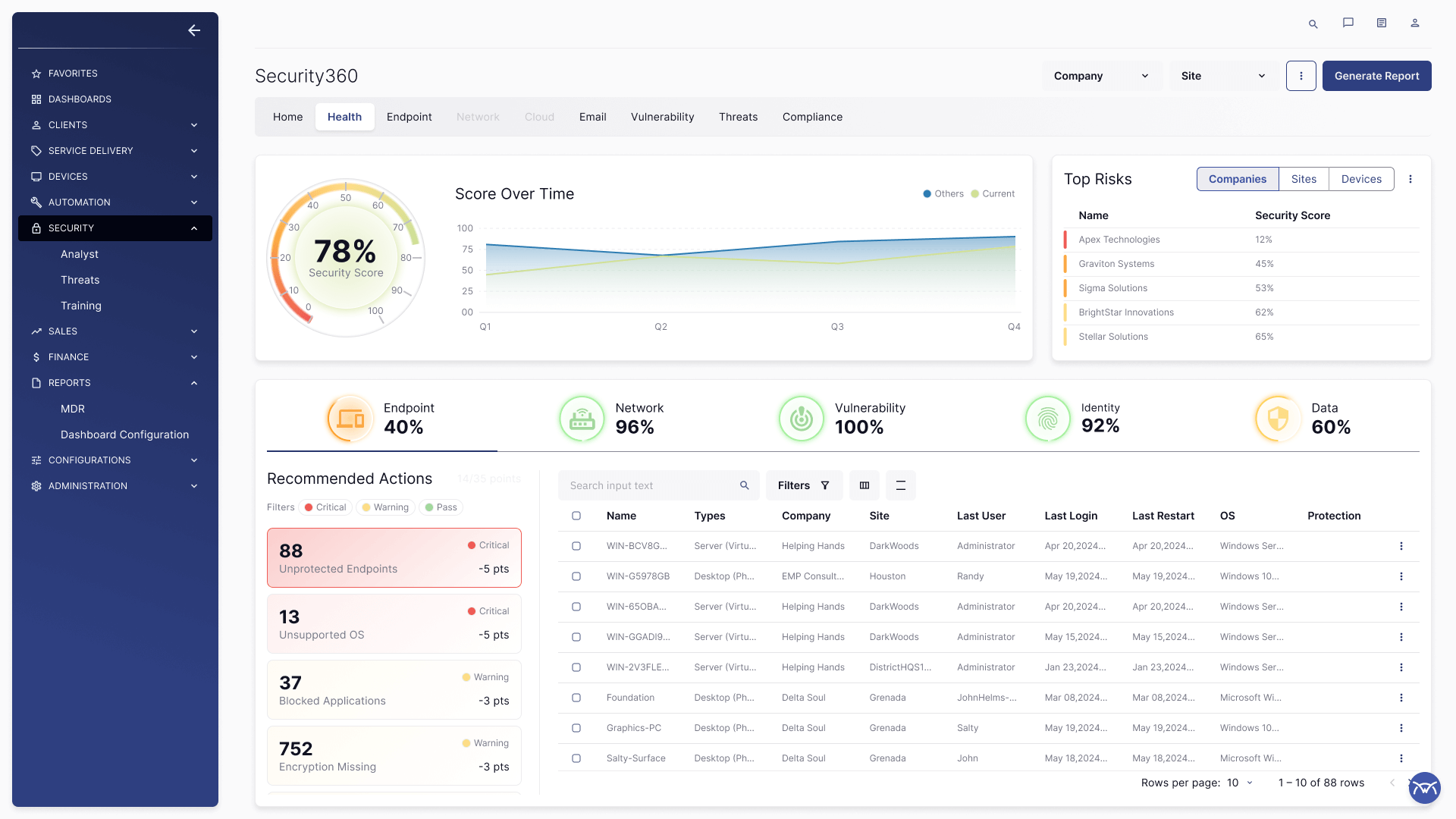
Task: Open the Analyst link under Security
Action: pyautogui.click(x=79, y=254)
